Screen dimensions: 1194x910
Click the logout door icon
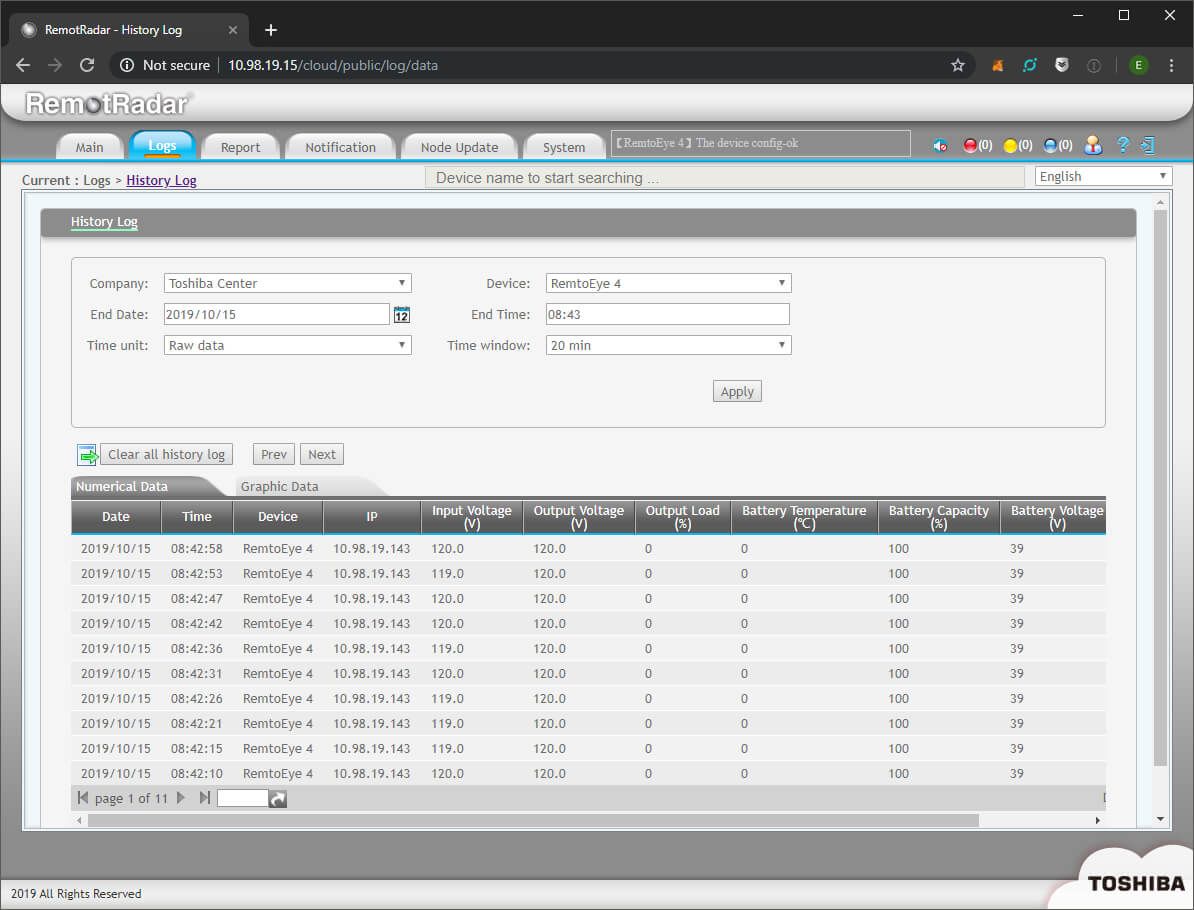coord(1148,146)
